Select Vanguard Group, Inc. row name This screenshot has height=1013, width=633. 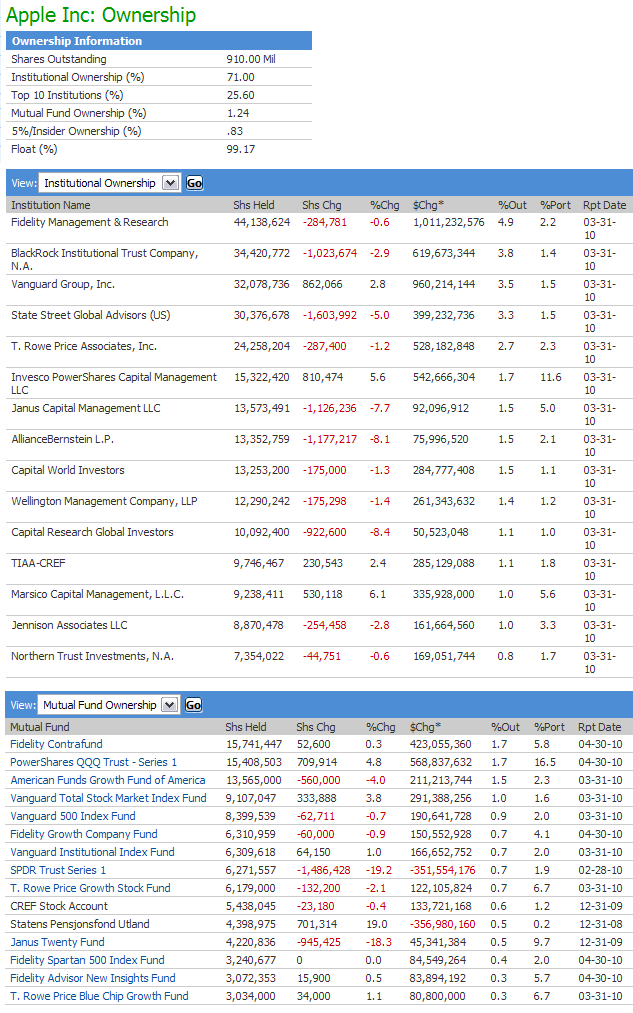[63, 284]
